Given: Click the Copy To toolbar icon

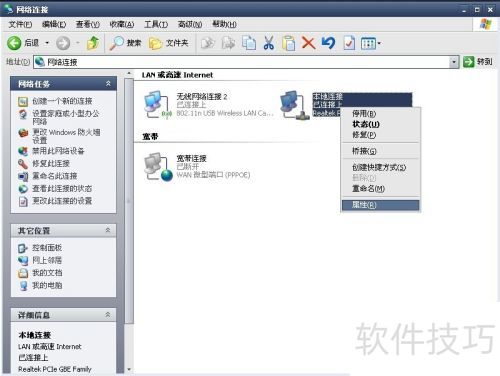Looking at the screenshot, I should pyautogui.click(x=229, y=43).
